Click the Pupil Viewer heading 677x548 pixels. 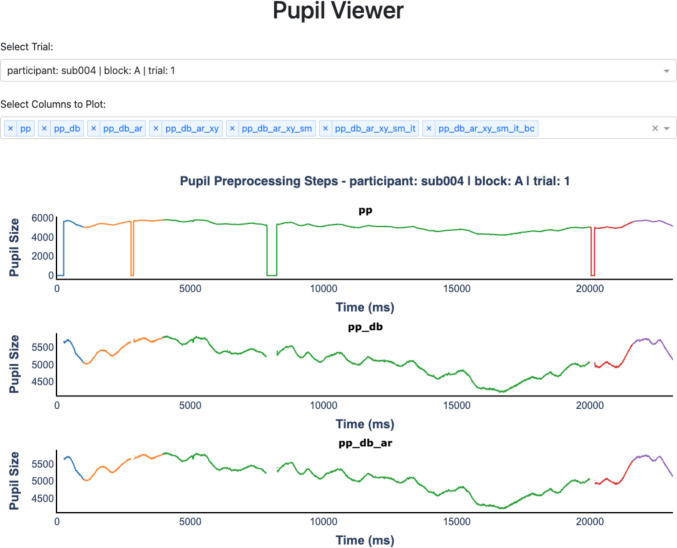pyautogui.click(x=338, y=10)
